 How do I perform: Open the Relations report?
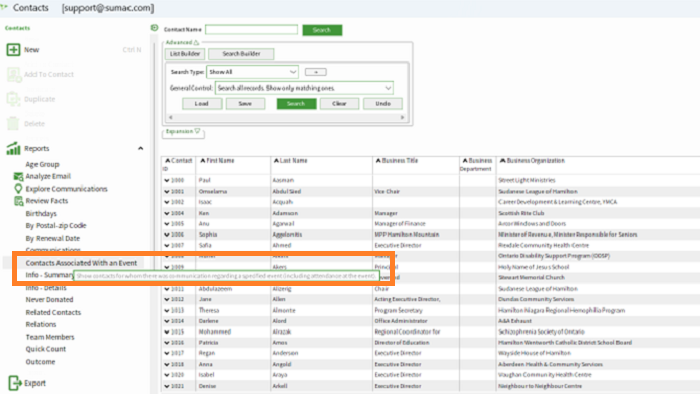pos(41,324)
